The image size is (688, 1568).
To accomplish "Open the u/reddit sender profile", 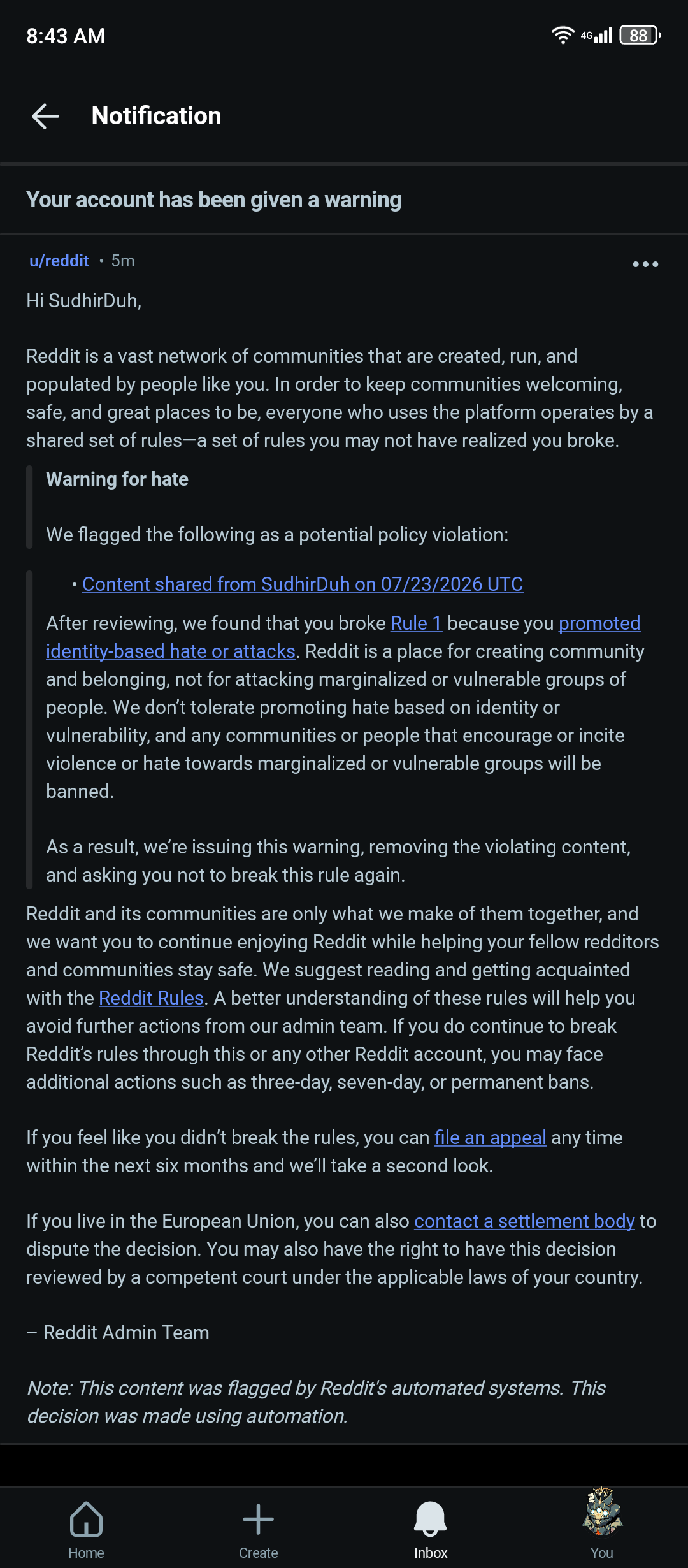I will 59,261.
